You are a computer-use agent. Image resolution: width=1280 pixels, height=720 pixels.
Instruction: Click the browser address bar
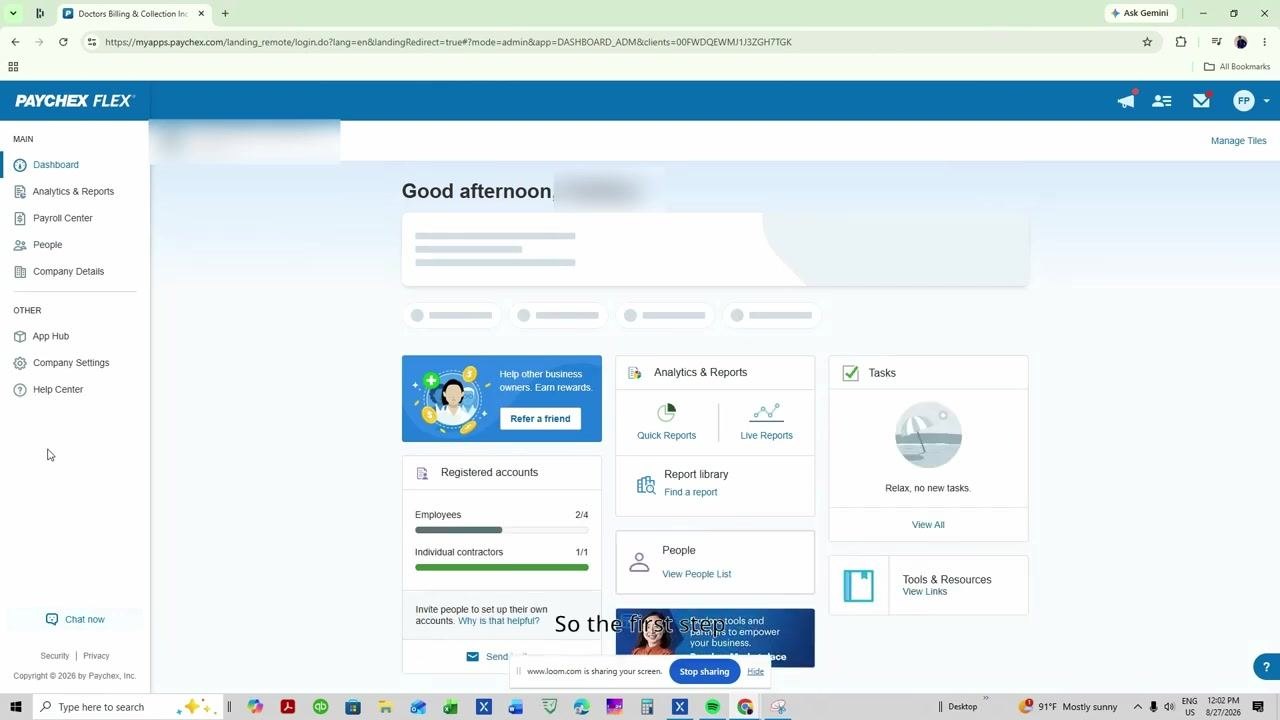(610, 42)
